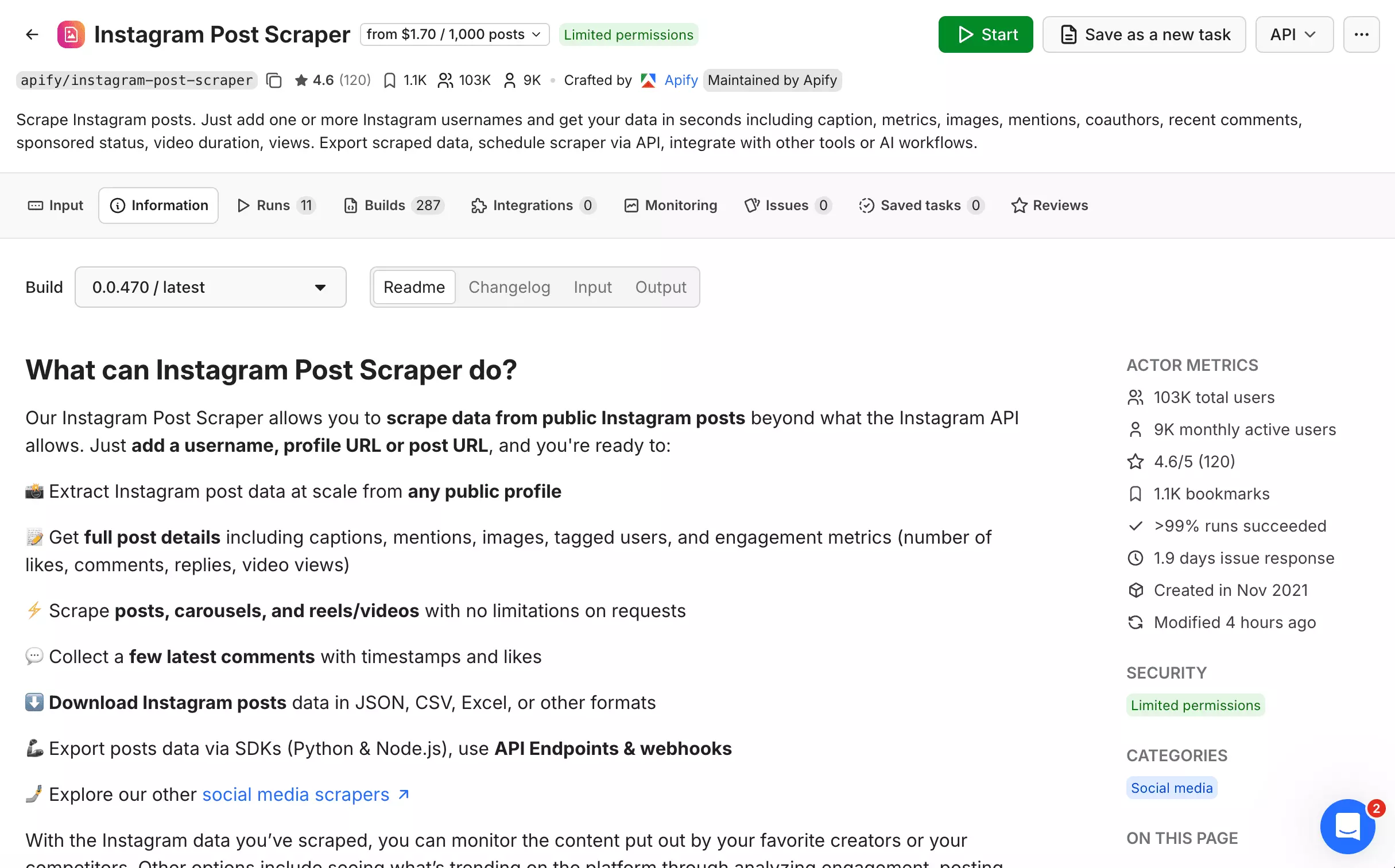Click the '1.9 days issue response' text
The height and width of the screenshot is (868, 1395).
[1244, 558]
